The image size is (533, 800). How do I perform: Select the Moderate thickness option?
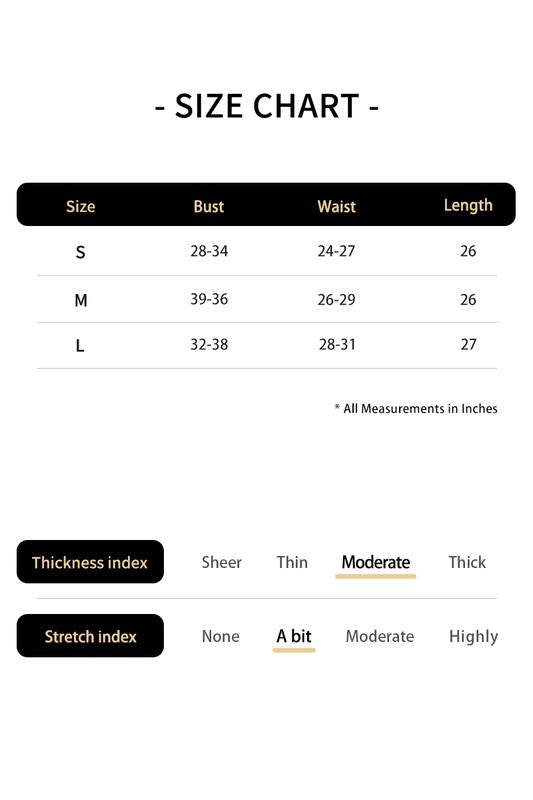point(375,562)
